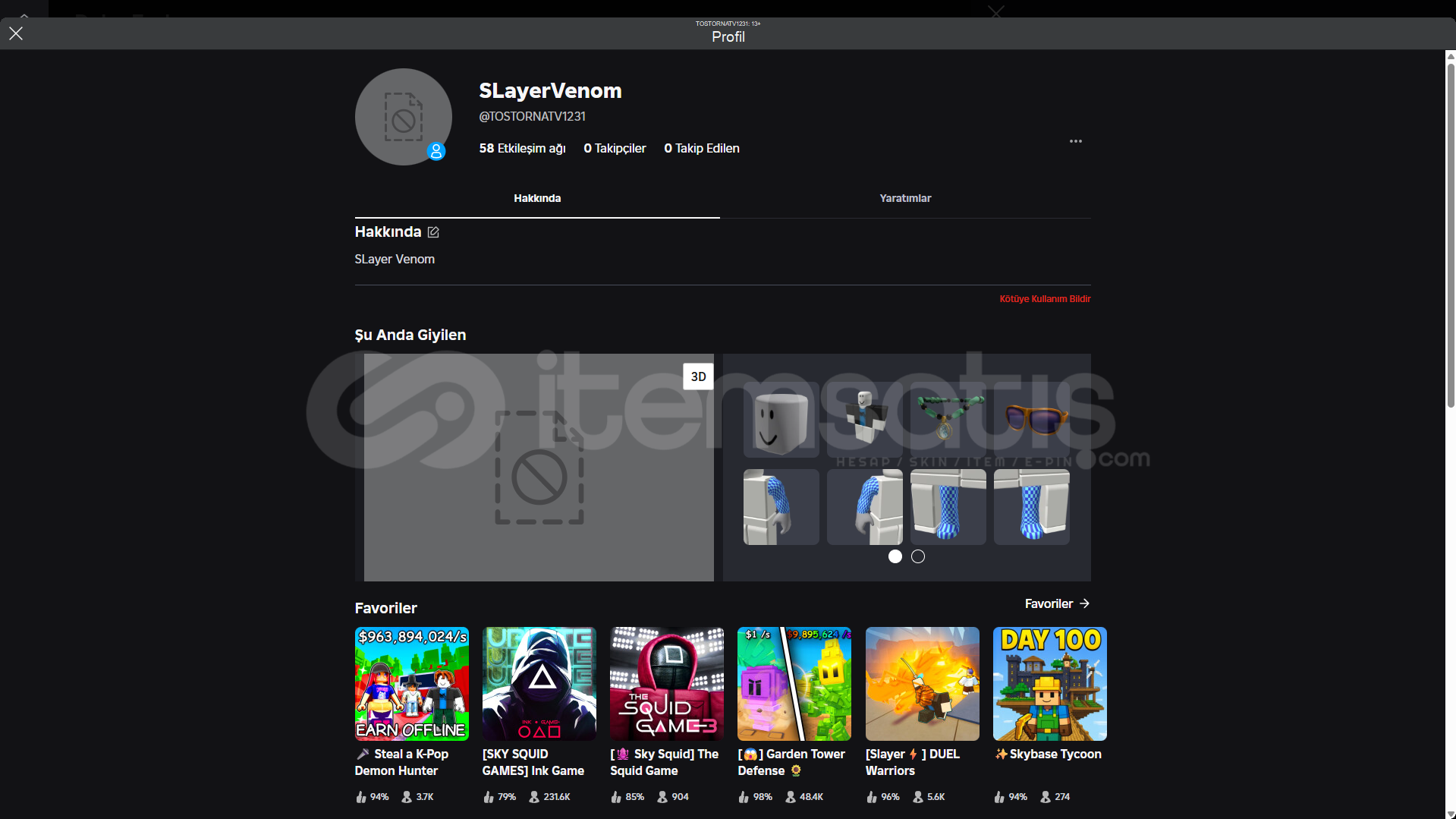Viewport: 1456px width, 819px height.
Task: Open the SKY SQUID GAMES Ink Game thumbnail
Action: [x=539, y=684]
